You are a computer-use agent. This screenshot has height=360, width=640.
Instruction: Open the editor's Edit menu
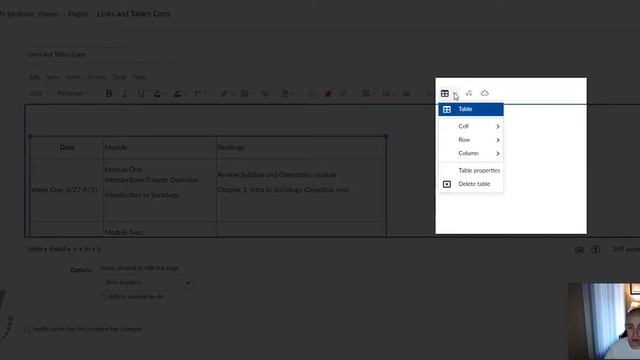(x=34, y=77)
